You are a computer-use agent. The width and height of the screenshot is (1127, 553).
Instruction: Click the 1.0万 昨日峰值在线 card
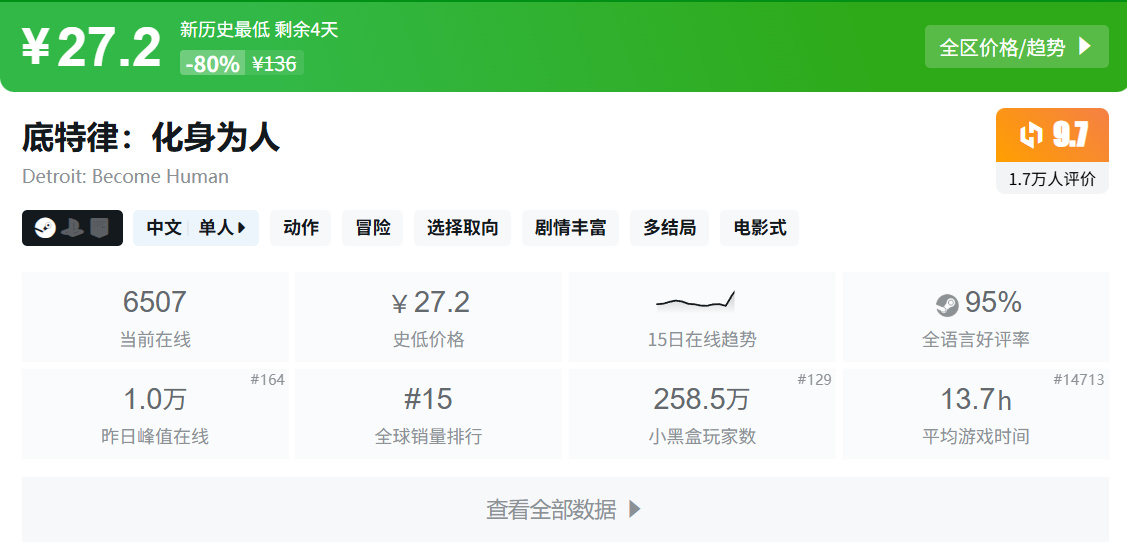click(x=155, y=414)
